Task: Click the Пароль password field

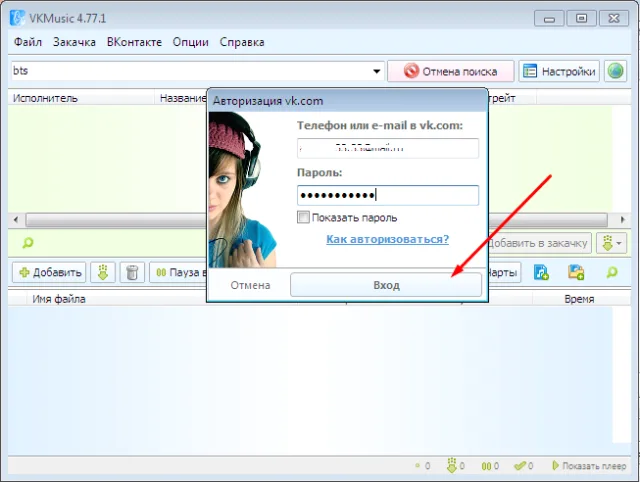Action: tap(388, 195)
